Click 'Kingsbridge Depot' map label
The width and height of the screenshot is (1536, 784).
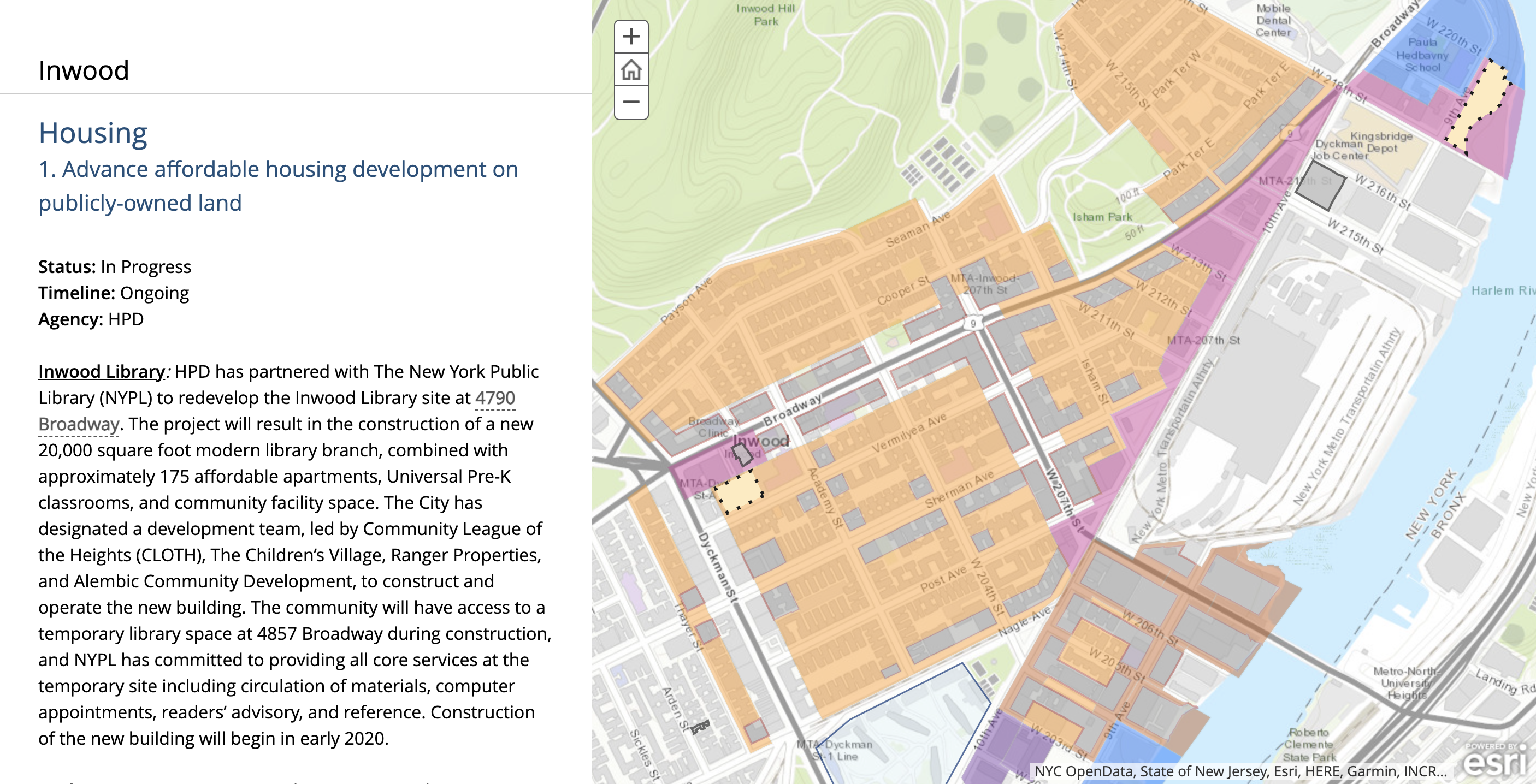click(x=1381, y=142)
